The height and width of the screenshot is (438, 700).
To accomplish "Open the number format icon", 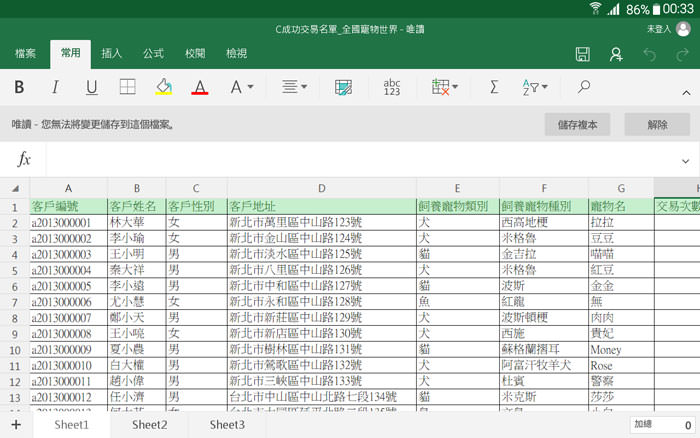I will (392, 88).
